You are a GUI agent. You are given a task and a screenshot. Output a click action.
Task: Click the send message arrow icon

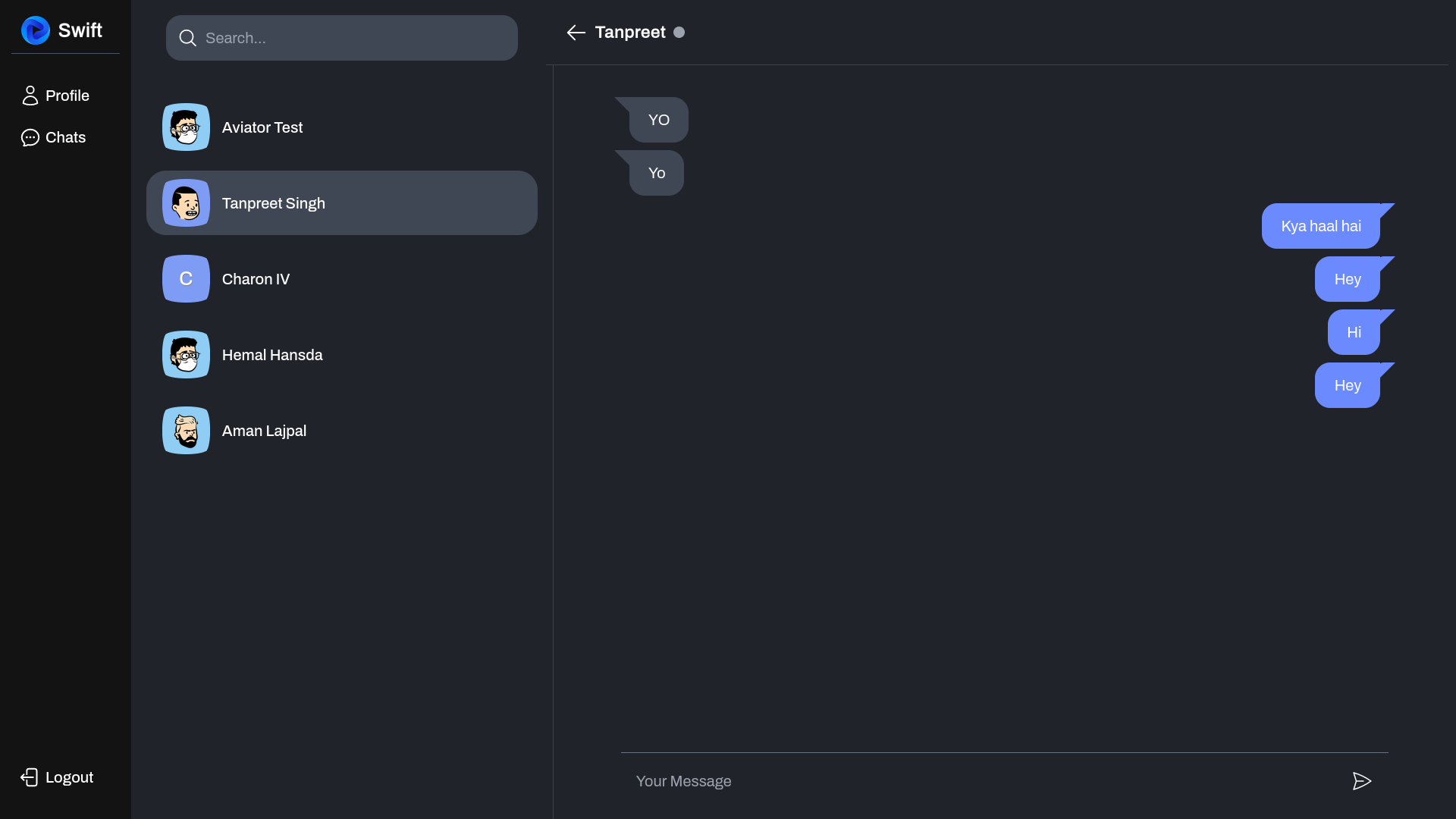1361,781
